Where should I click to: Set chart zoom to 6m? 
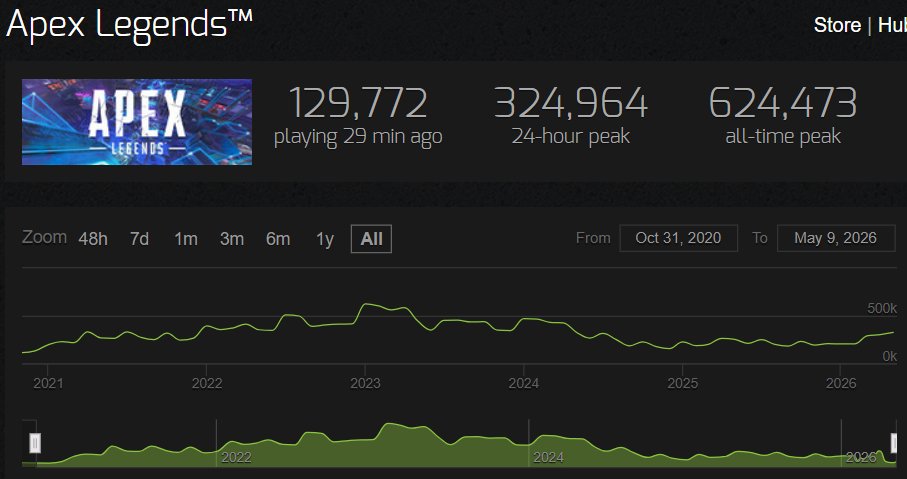click(x=278, y=239)
